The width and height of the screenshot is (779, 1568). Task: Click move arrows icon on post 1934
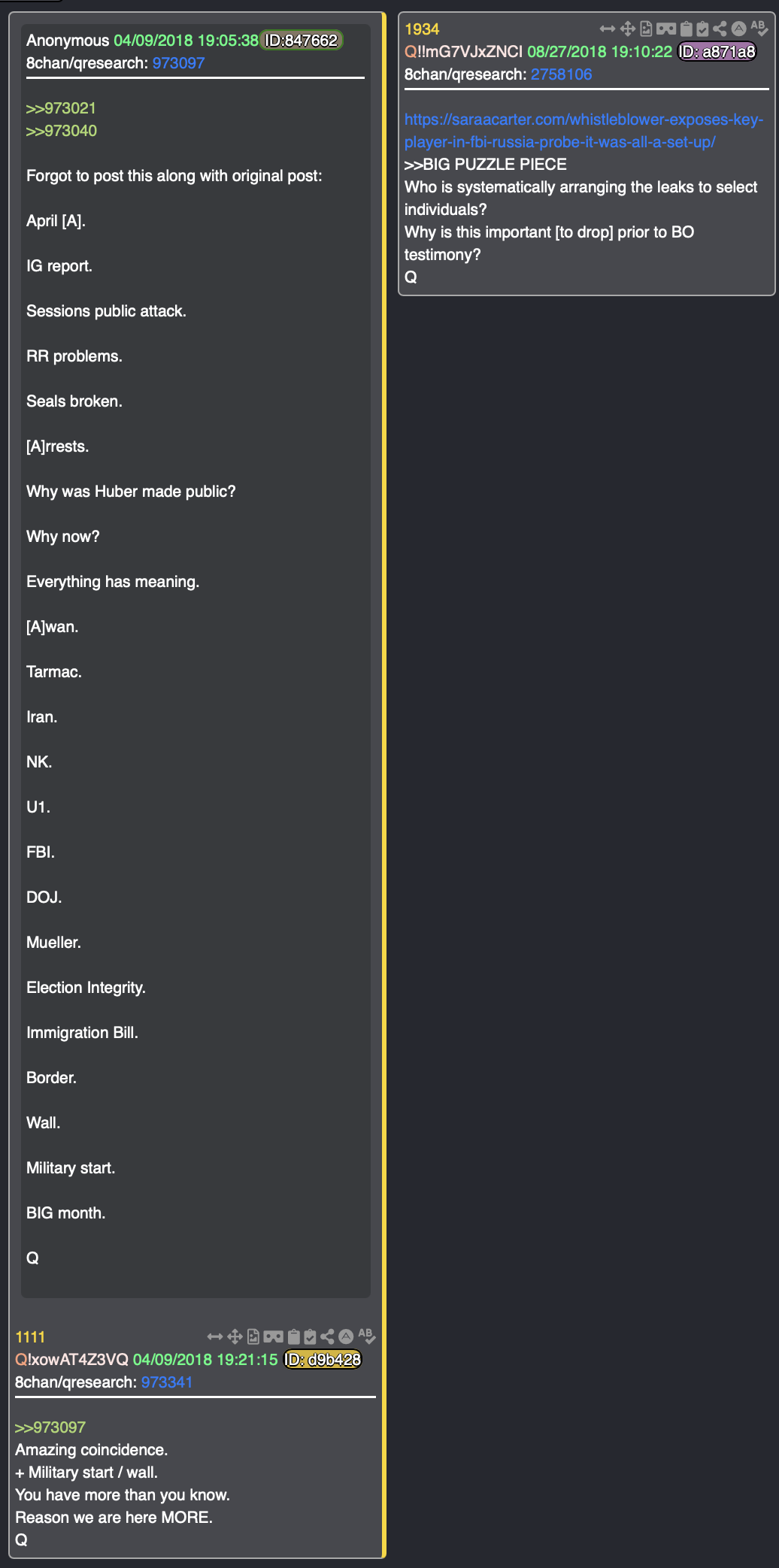click(x=627, y=29)
